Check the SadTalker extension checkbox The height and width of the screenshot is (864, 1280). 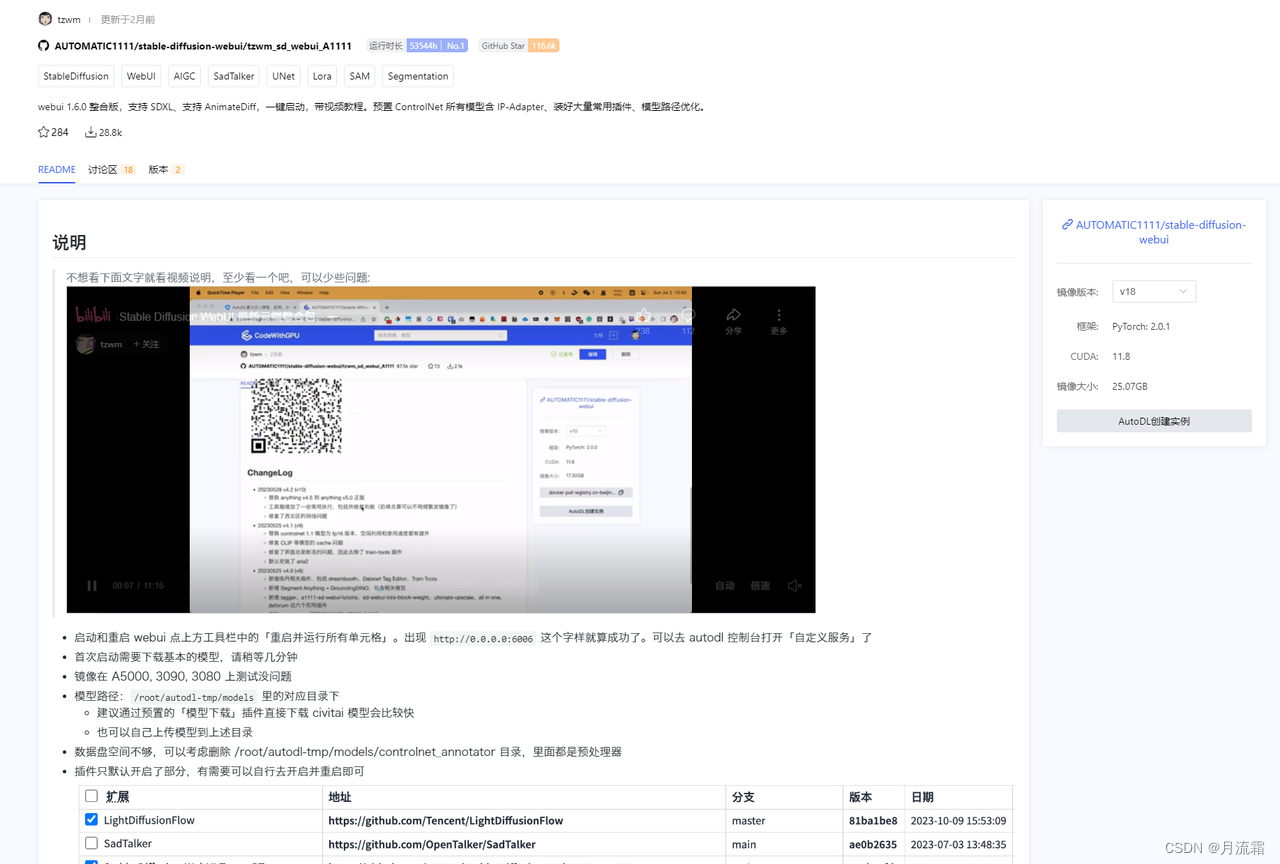click(92, 844)
